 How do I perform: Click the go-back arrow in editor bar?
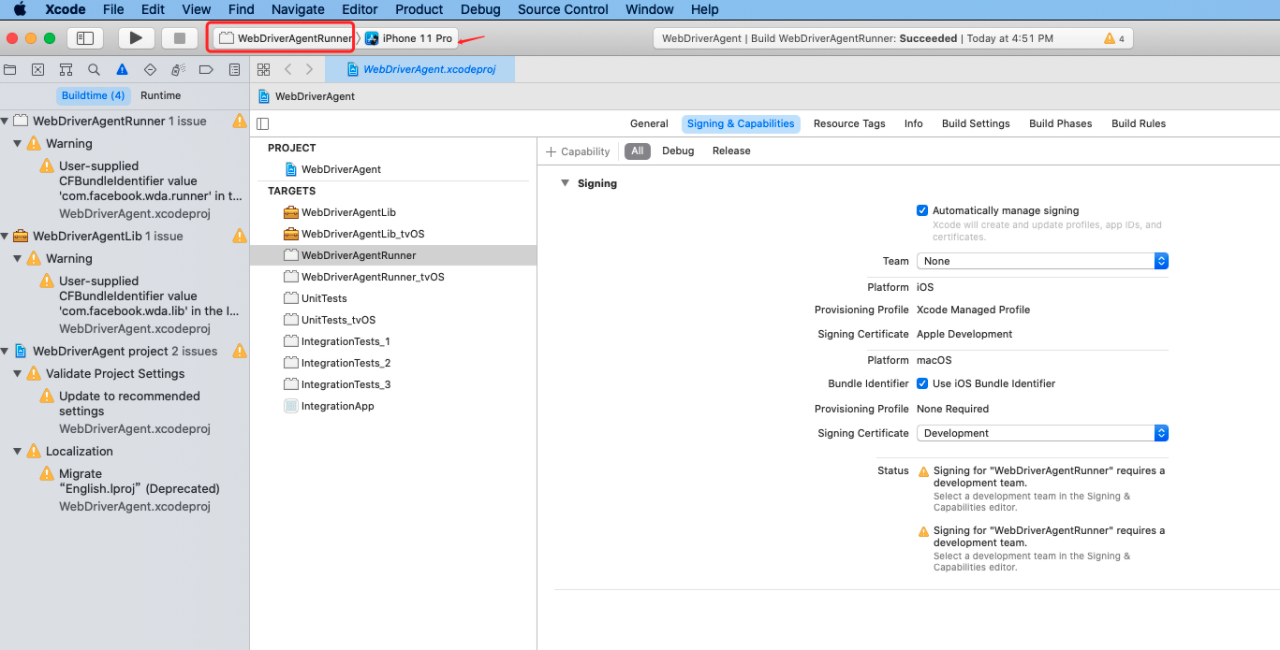point(288,70)
